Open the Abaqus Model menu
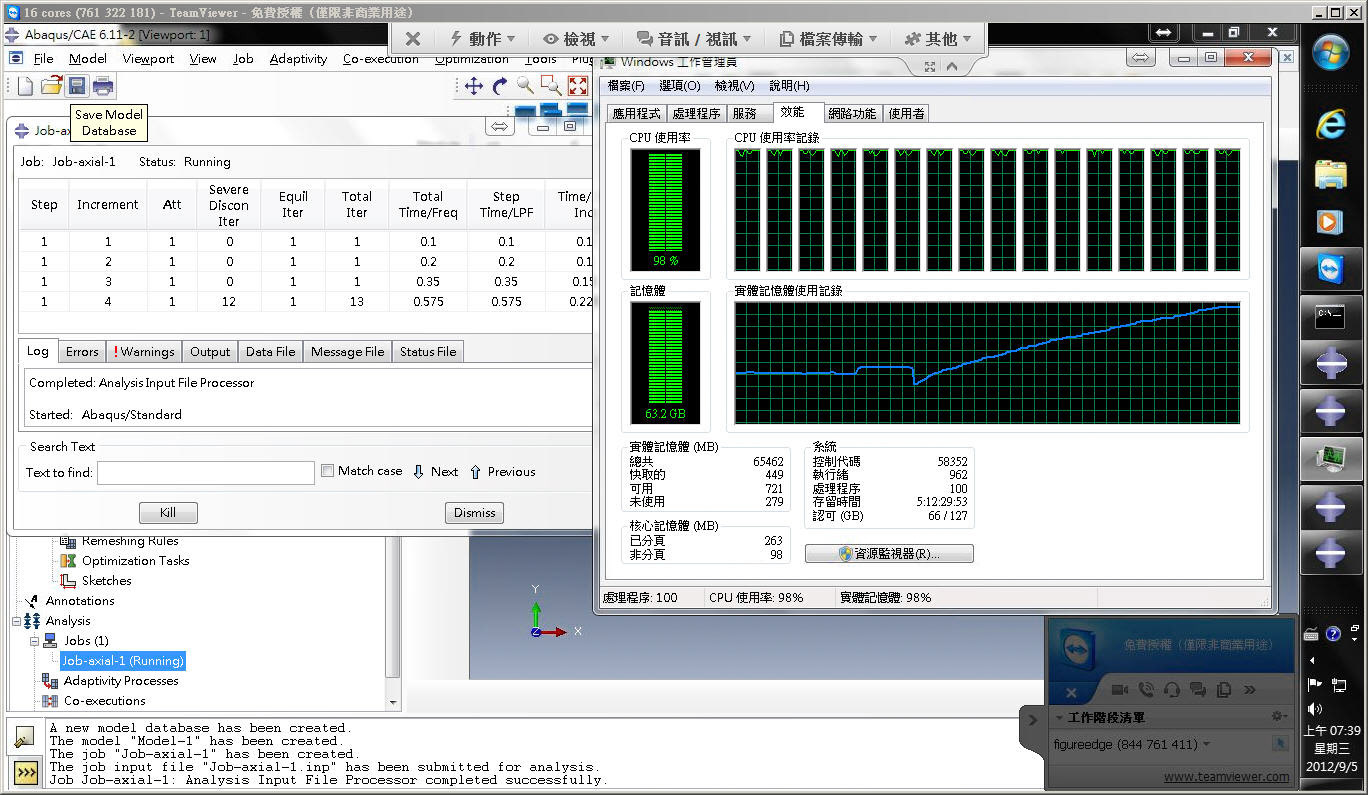 pyautogui.click(x=88, y=59)
